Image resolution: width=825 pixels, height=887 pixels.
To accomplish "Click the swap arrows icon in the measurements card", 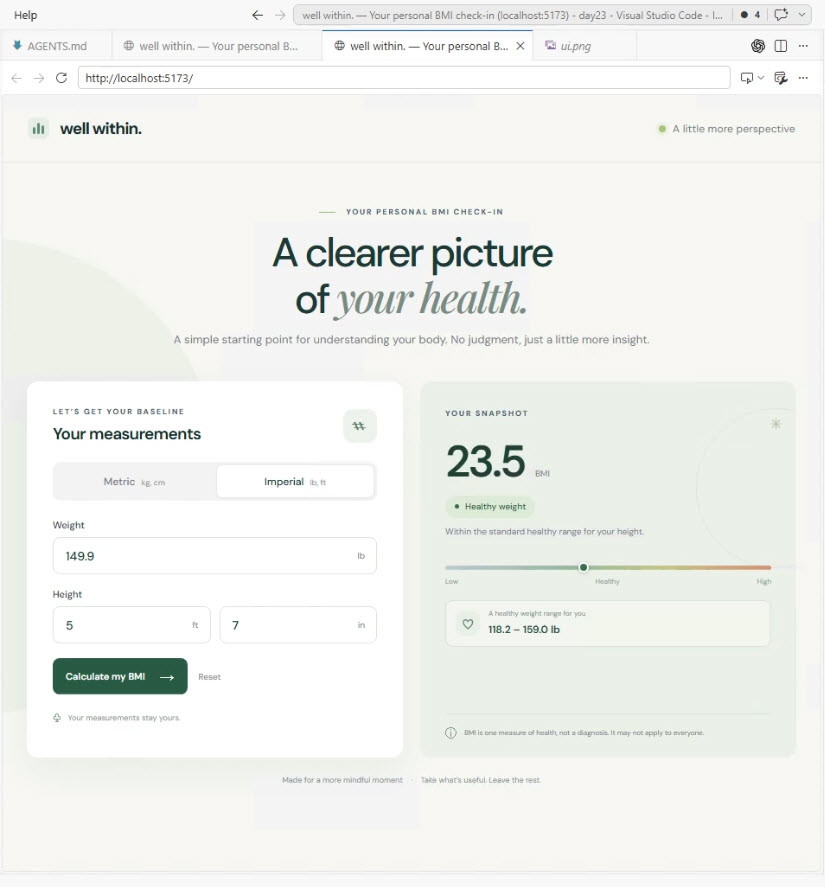I will [359, 426].
